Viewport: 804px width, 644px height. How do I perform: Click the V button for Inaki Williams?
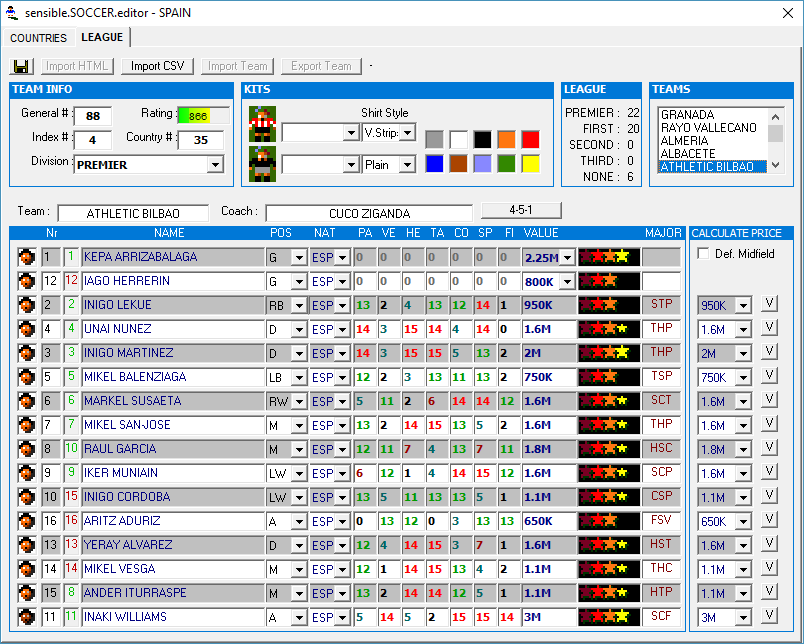click(769, 616)
